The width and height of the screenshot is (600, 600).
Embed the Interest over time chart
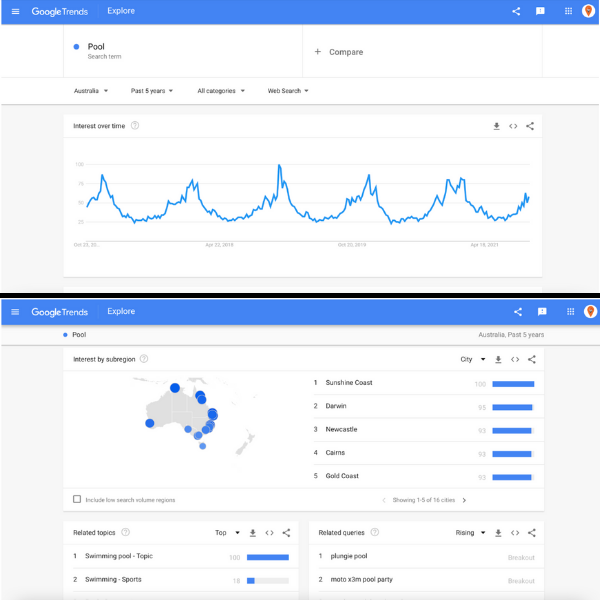point(513,126)
